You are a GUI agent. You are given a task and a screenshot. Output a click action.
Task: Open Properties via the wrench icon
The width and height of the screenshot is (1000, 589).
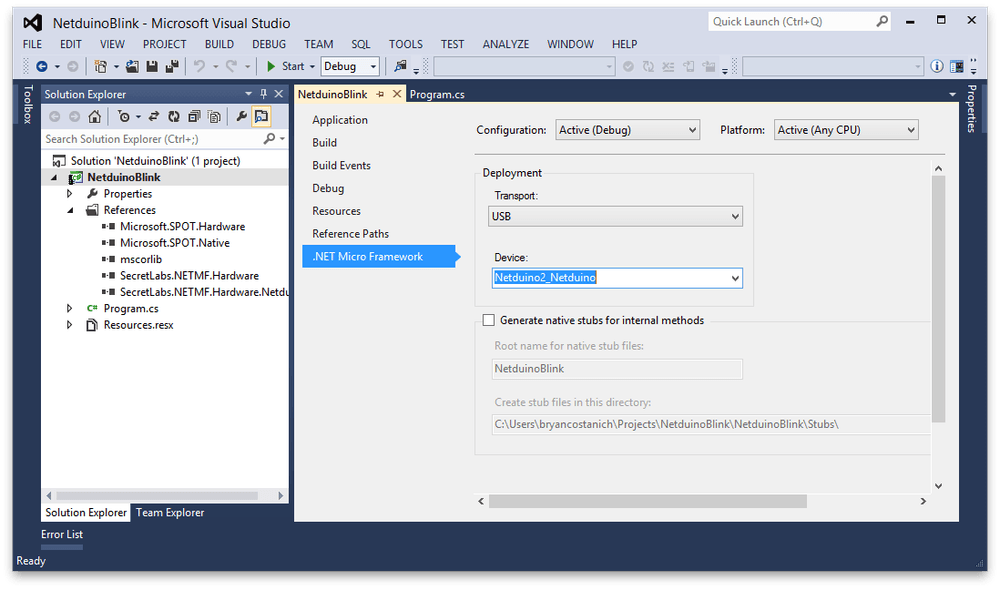tap(241, 117)
